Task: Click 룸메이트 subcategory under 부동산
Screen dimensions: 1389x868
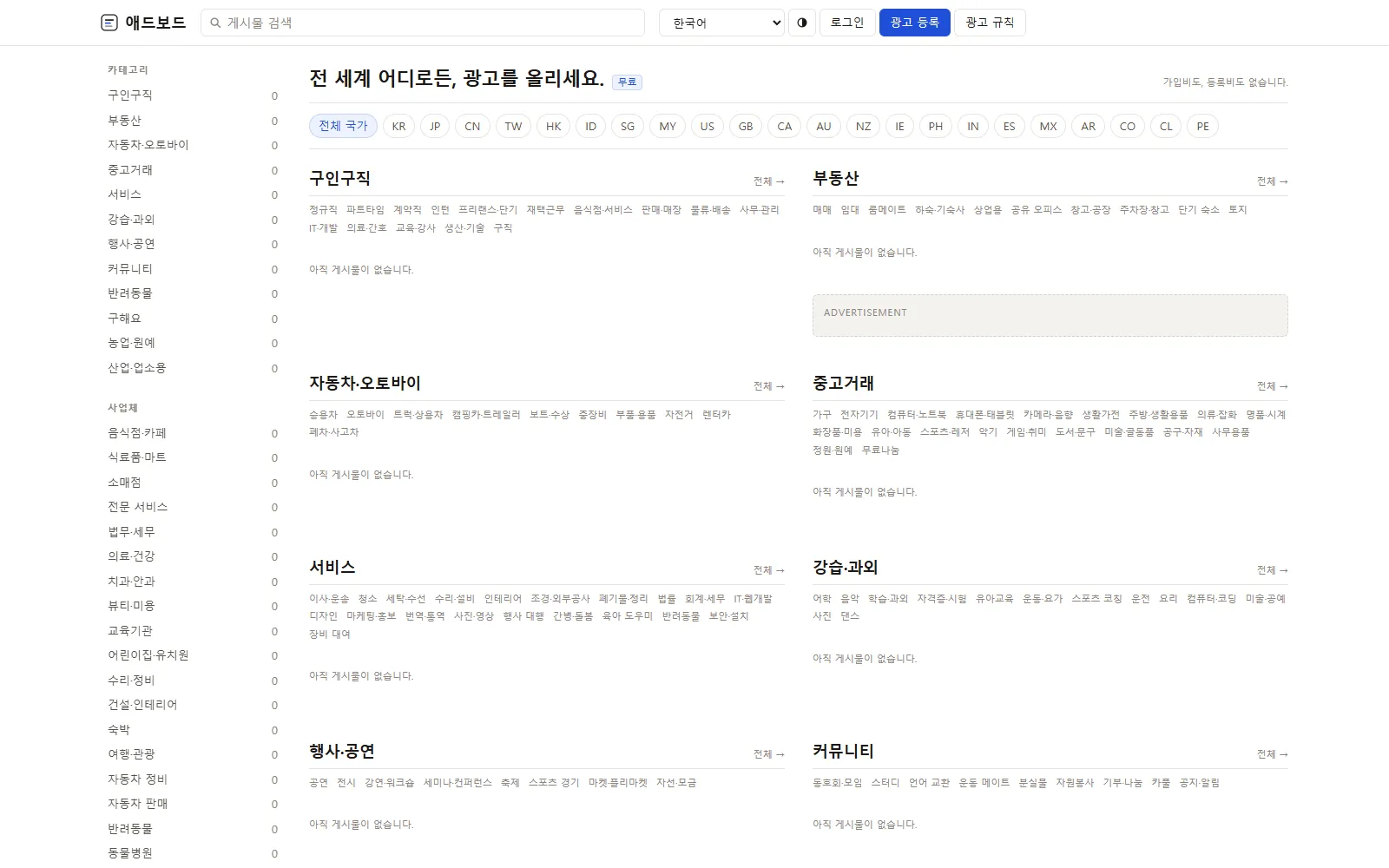Action: click(887, 210)
